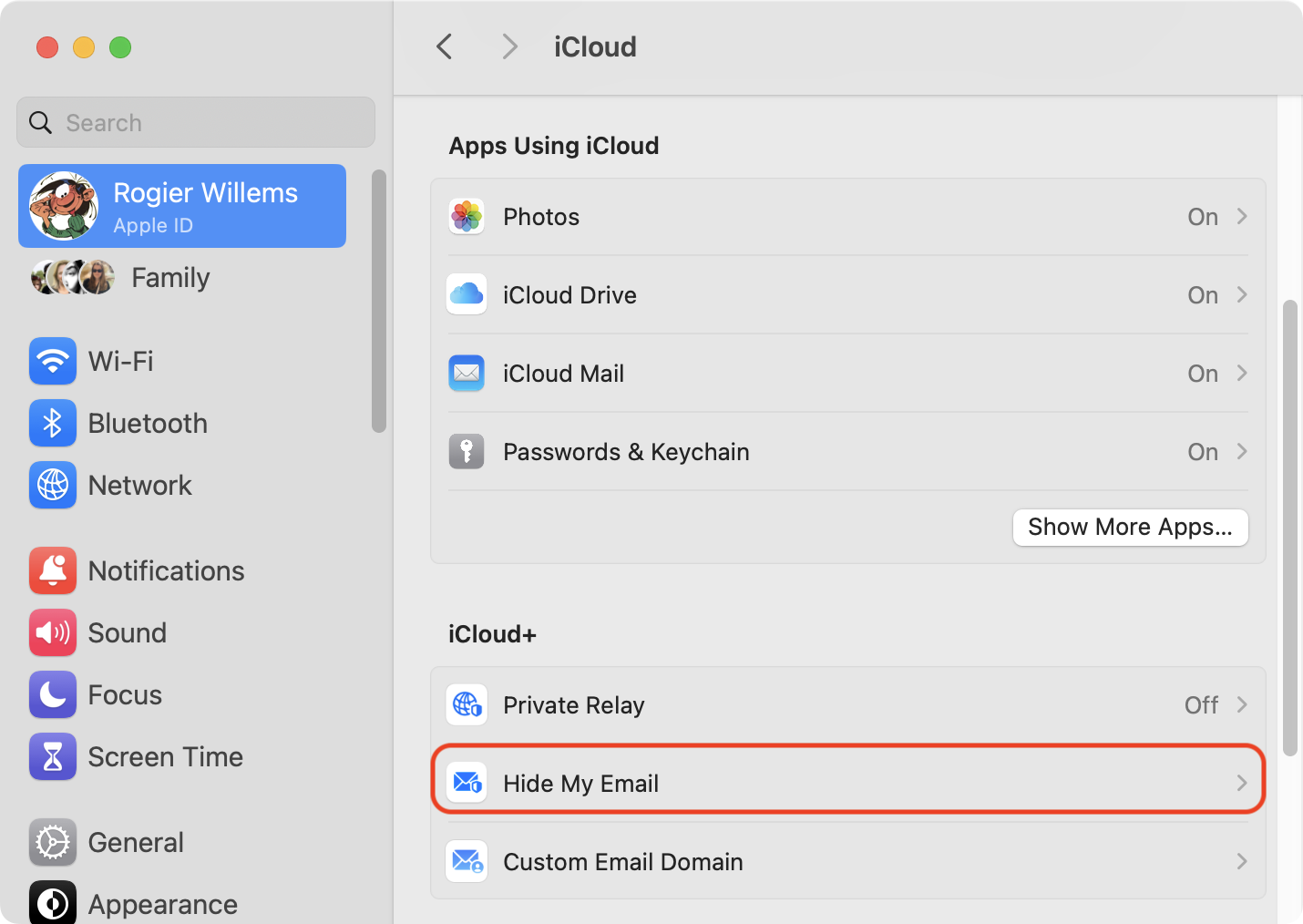Open Appearance settings label
Viewport: 1303px width, 924px height.
(x=163, y=905)
